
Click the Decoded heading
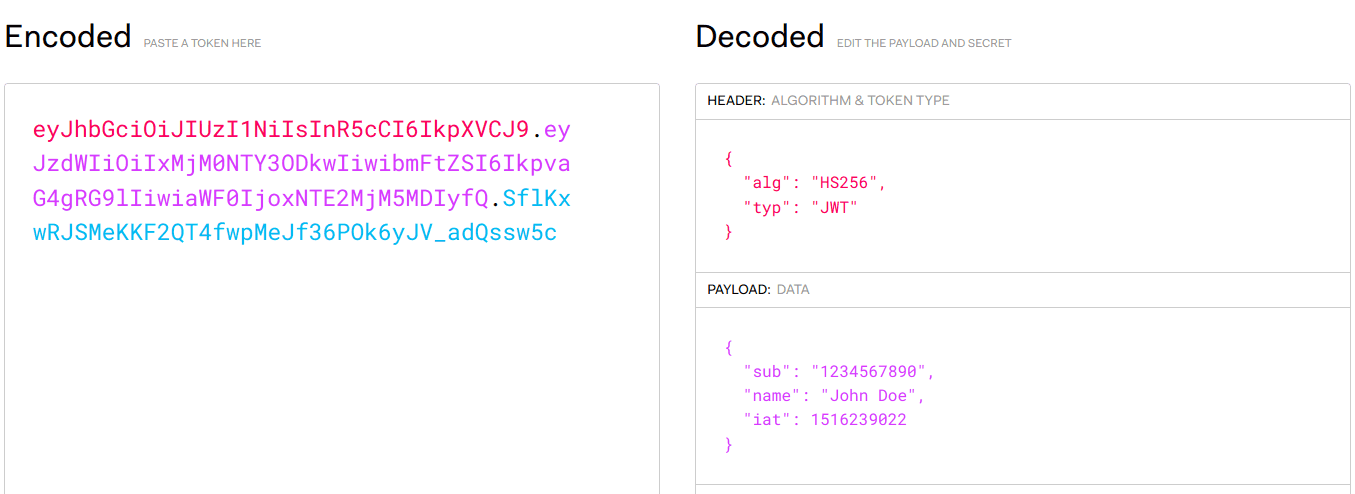tap(759, 37)
